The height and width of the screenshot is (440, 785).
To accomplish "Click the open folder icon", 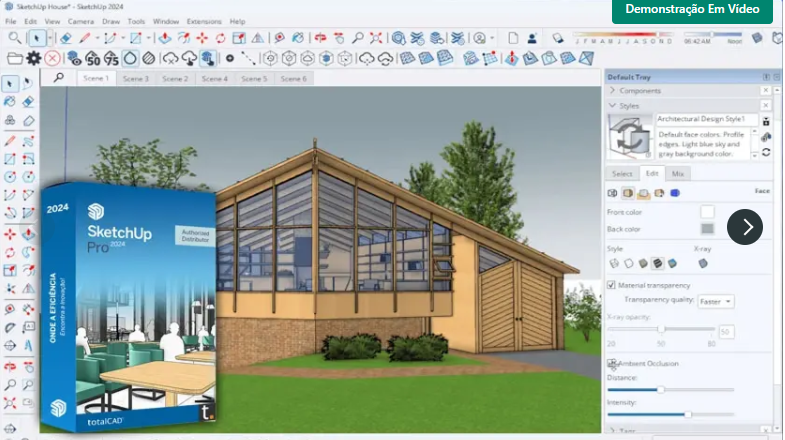I will (14, 58).
